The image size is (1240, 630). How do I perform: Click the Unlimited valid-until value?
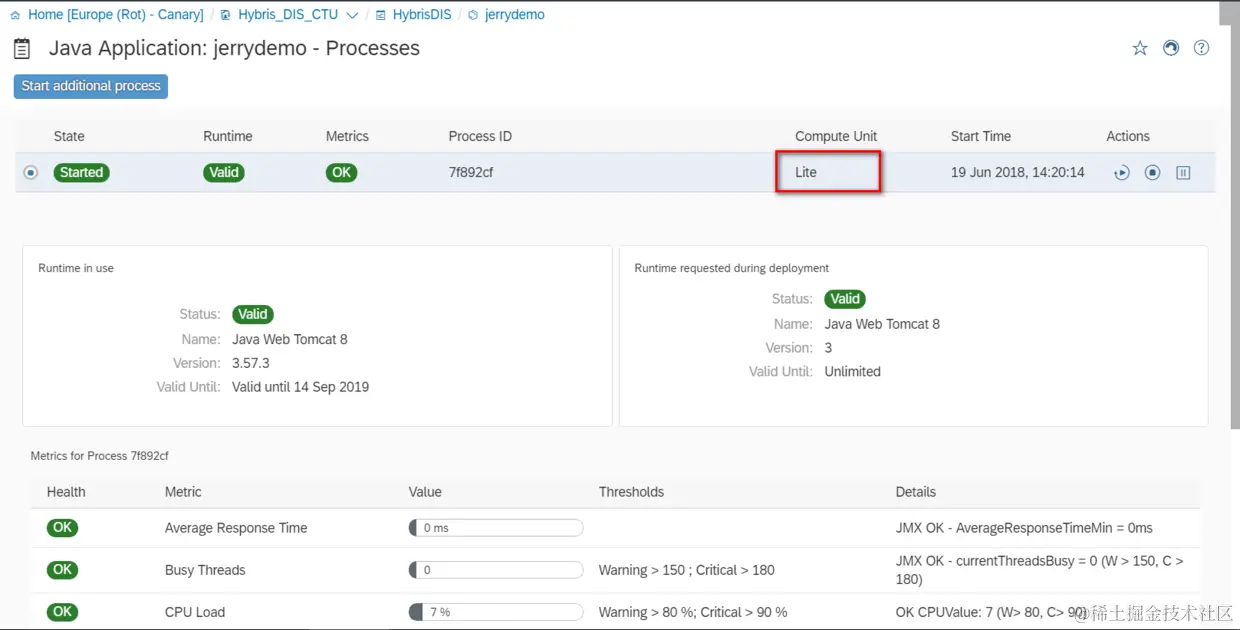pyautogui.click(x=853, y=371)
